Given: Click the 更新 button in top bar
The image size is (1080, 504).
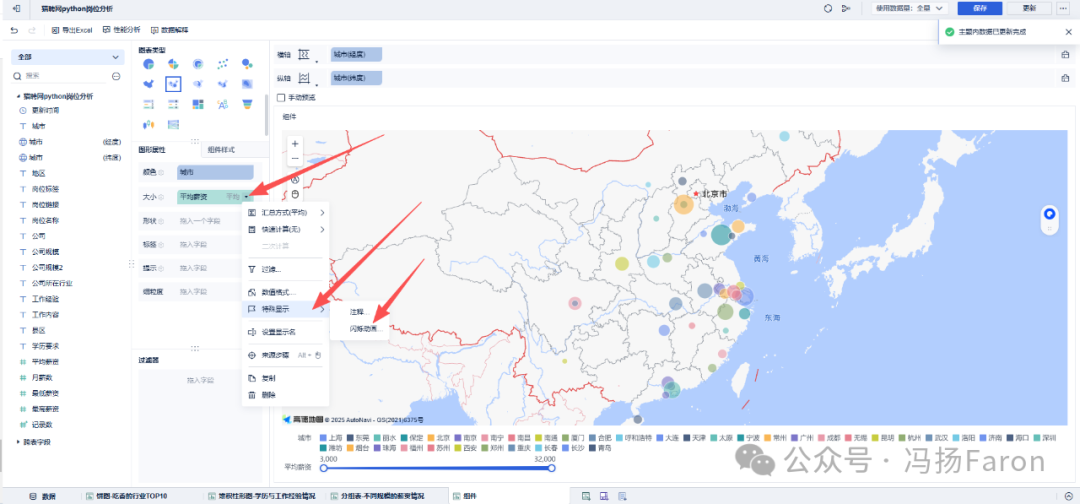Looking at the screenshot, I should (x=1028, y=8).
